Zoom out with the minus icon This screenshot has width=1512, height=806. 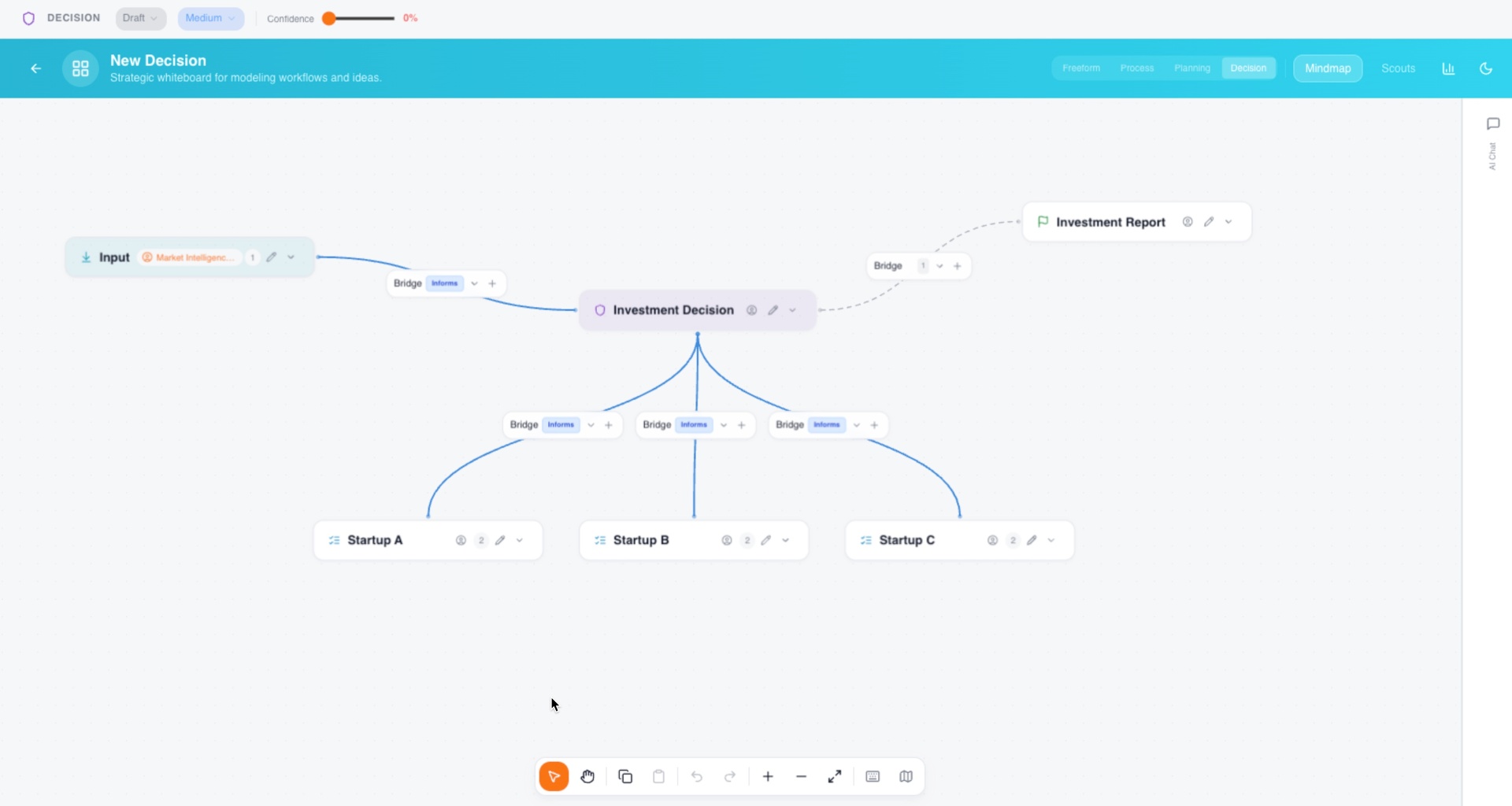[801, 777]
